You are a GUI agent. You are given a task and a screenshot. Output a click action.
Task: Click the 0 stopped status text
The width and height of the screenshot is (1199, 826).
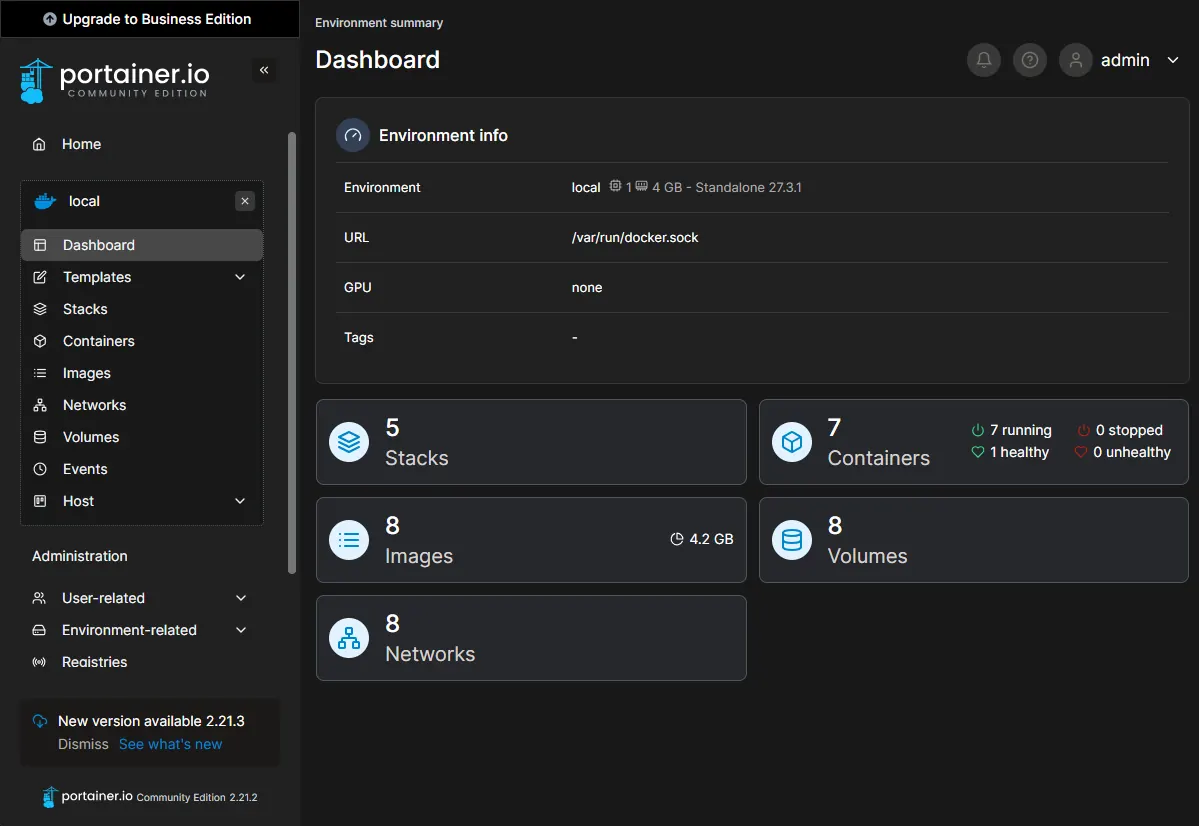tap(1129, 431)
